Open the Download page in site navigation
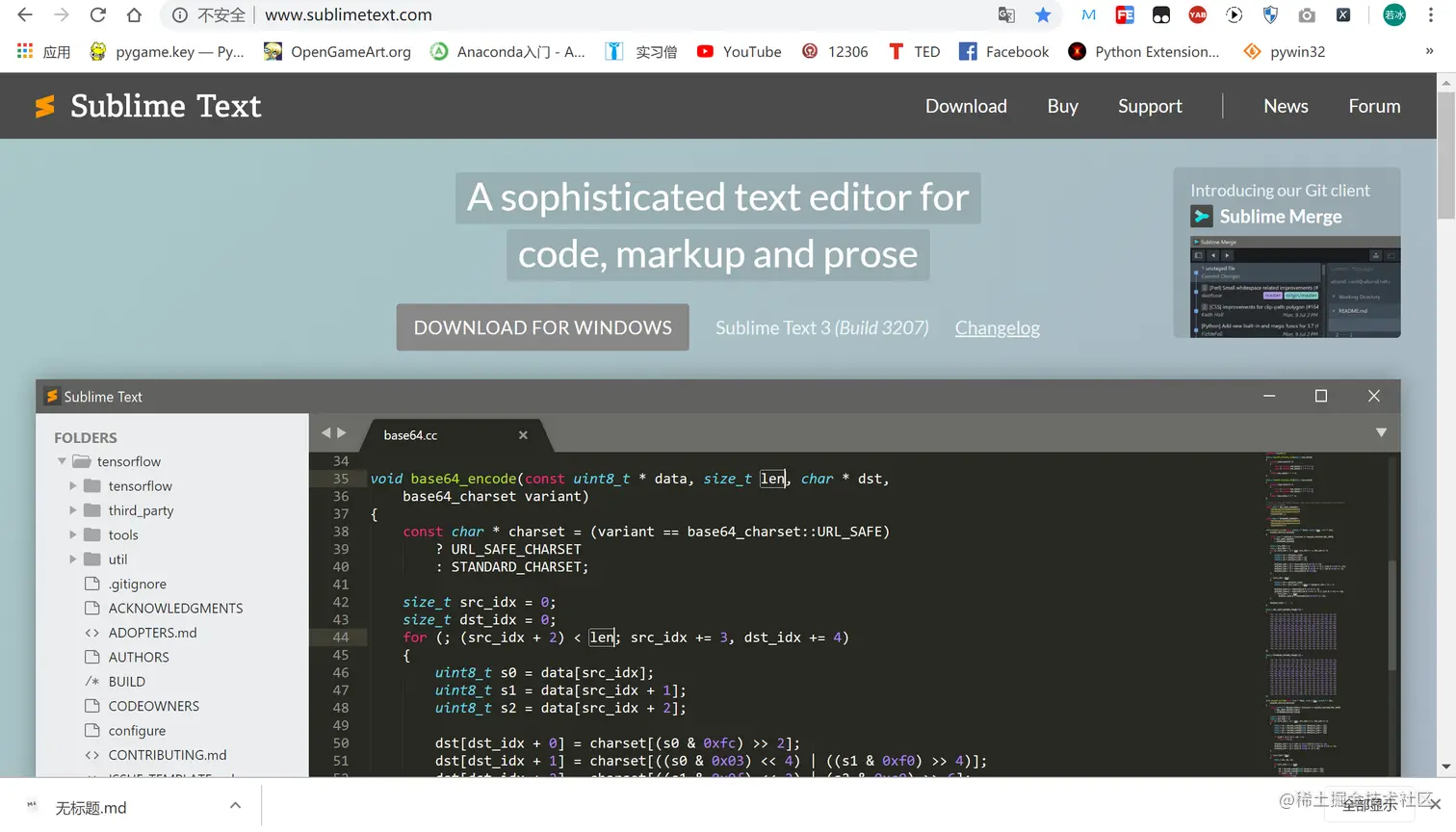This screenshot has width=1456, height=832. 966,106
